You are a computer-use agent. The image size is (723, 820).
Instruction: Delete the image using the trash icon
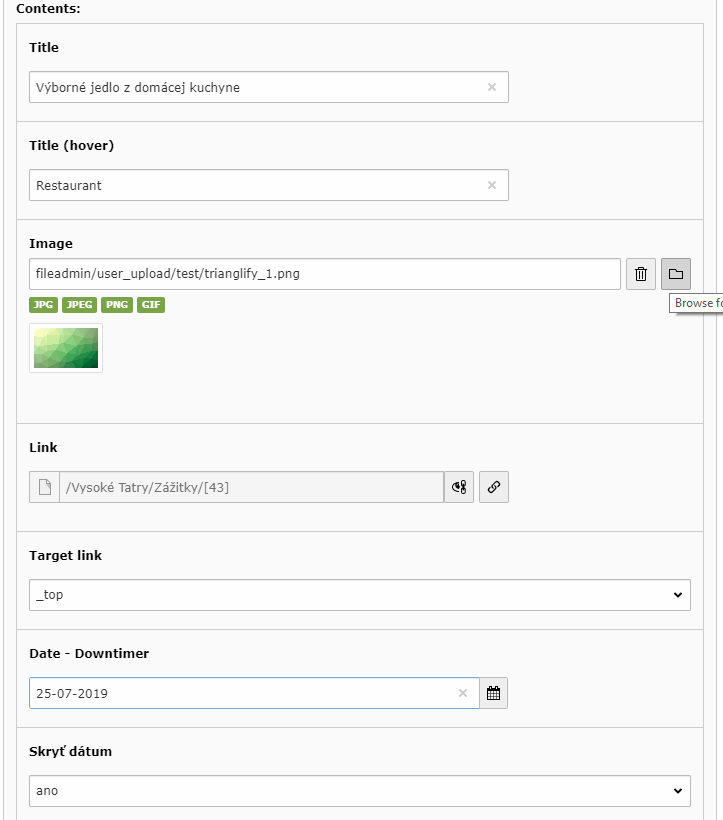(x=641, y=274)
